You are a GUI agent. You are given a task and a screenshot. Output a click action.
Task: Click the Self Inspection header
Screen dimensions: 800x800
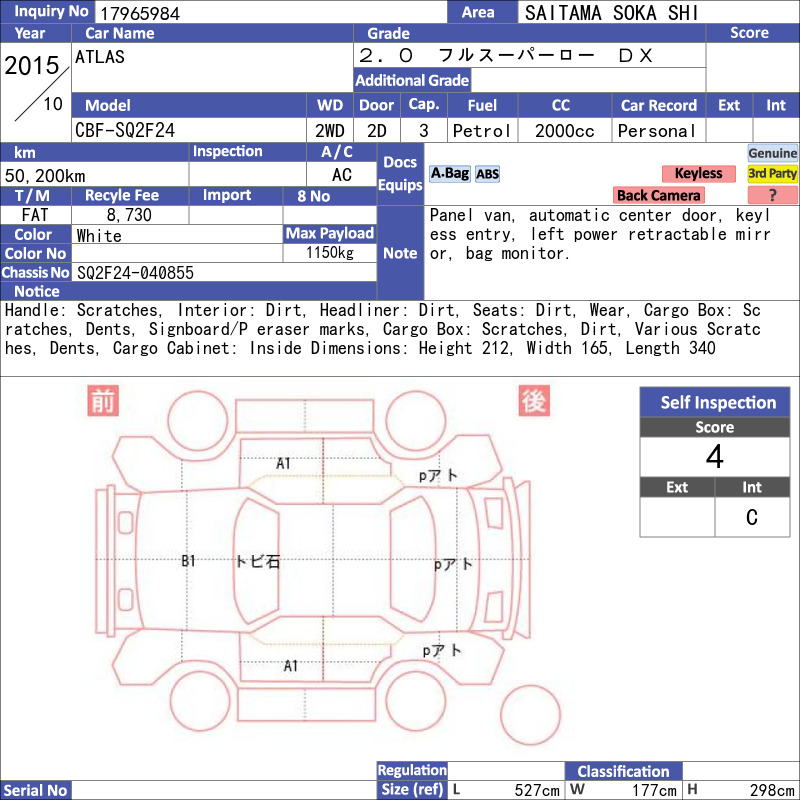tap(715, 402)
